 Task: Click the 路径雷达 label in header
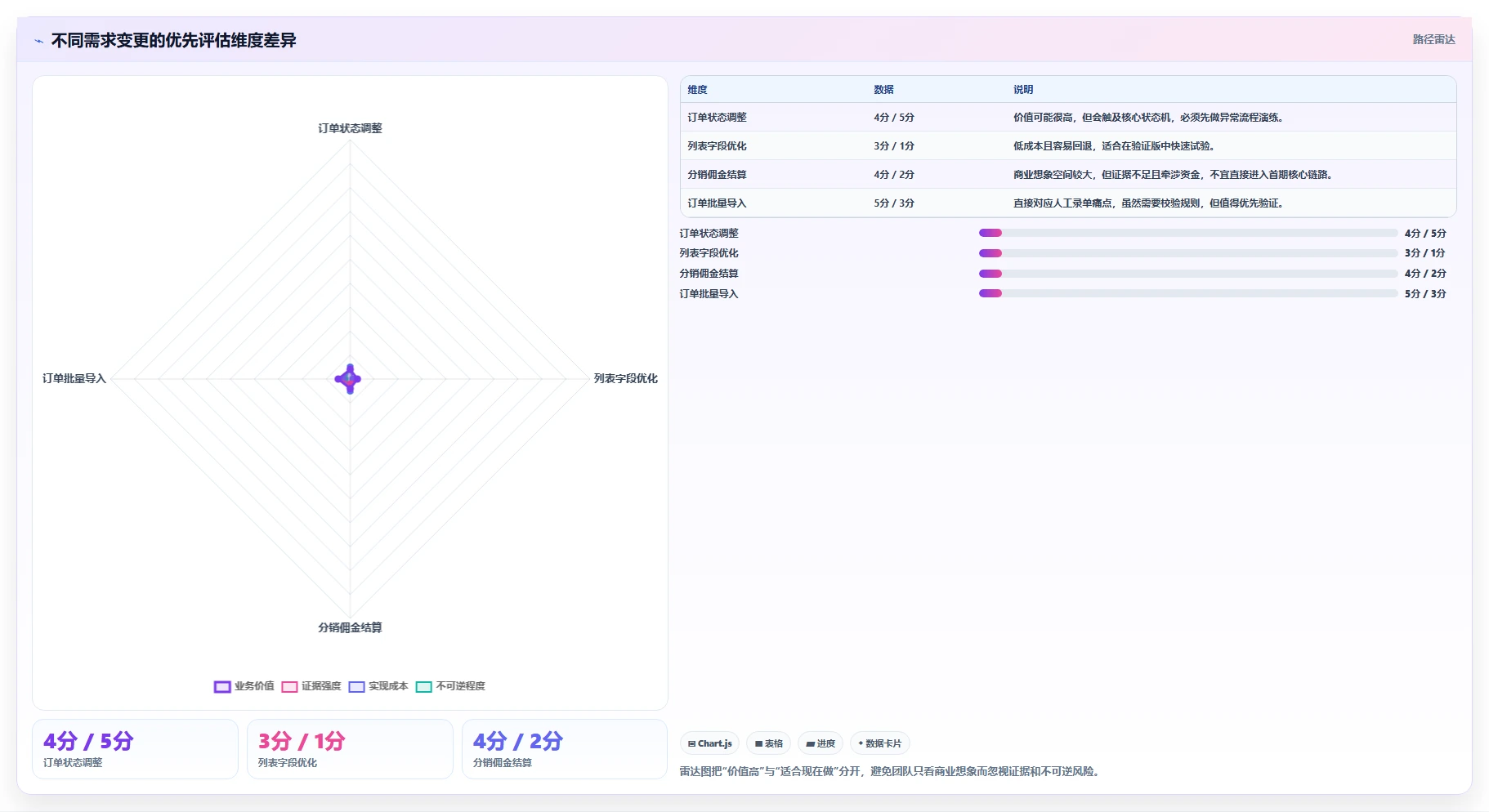(1433, 39)
